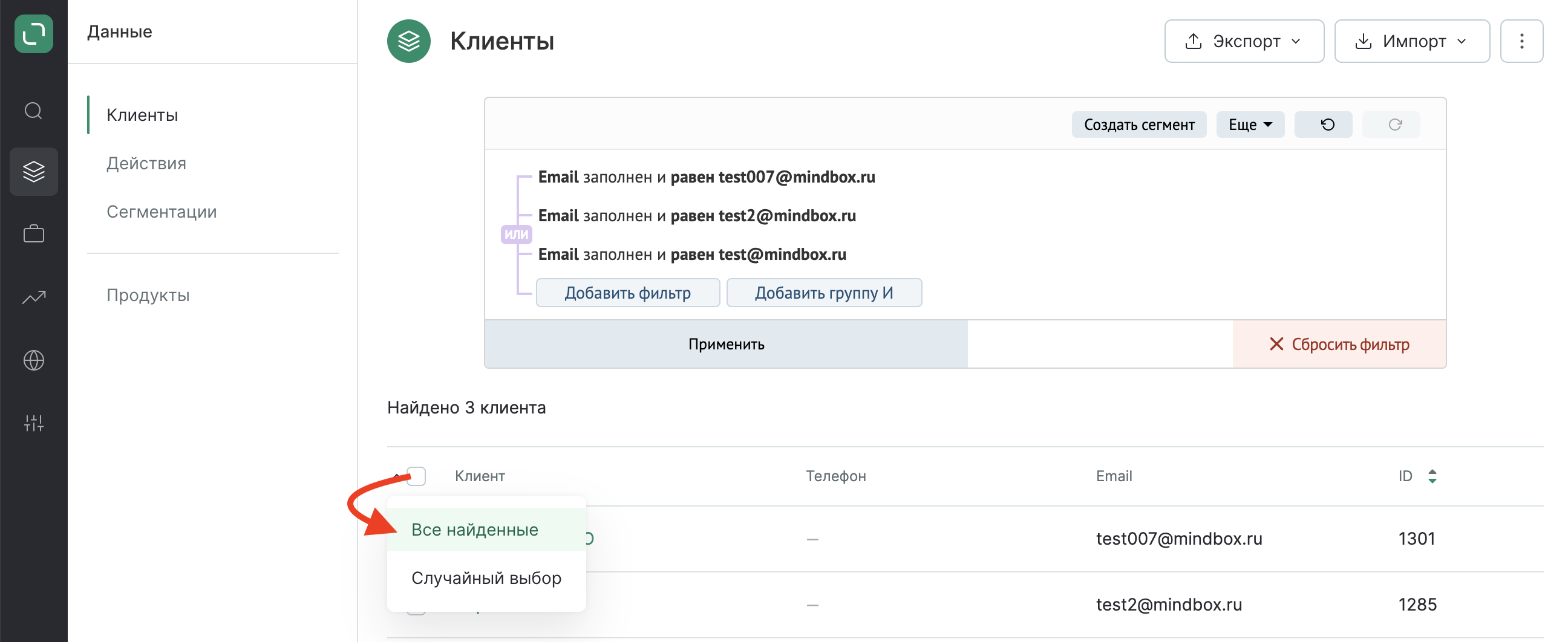Click Создать сегмент button
1568x642 pixels.
1139,125
